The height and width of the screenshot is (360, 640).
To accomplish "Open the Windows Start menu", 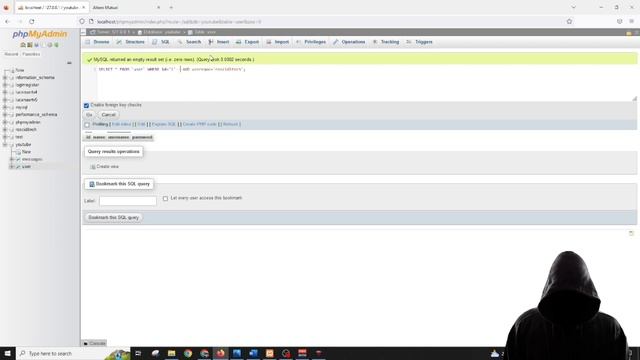I will click(x=7, y=353).
